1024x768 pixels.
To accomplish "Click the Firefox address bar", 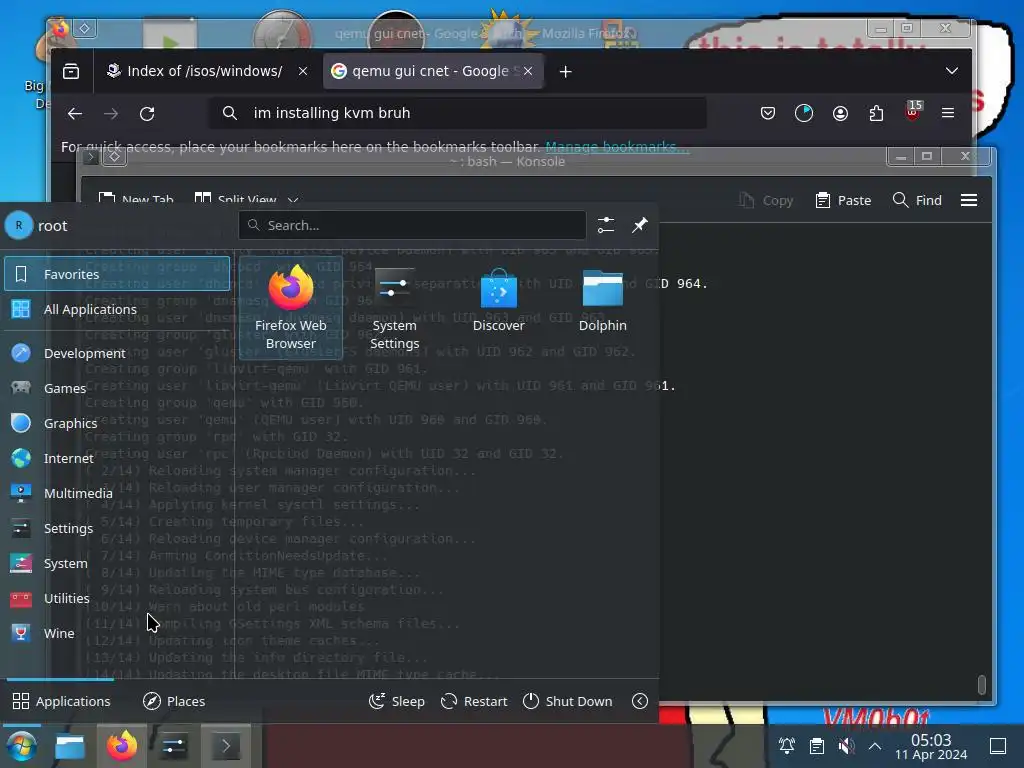I will (x=457, y=113).
